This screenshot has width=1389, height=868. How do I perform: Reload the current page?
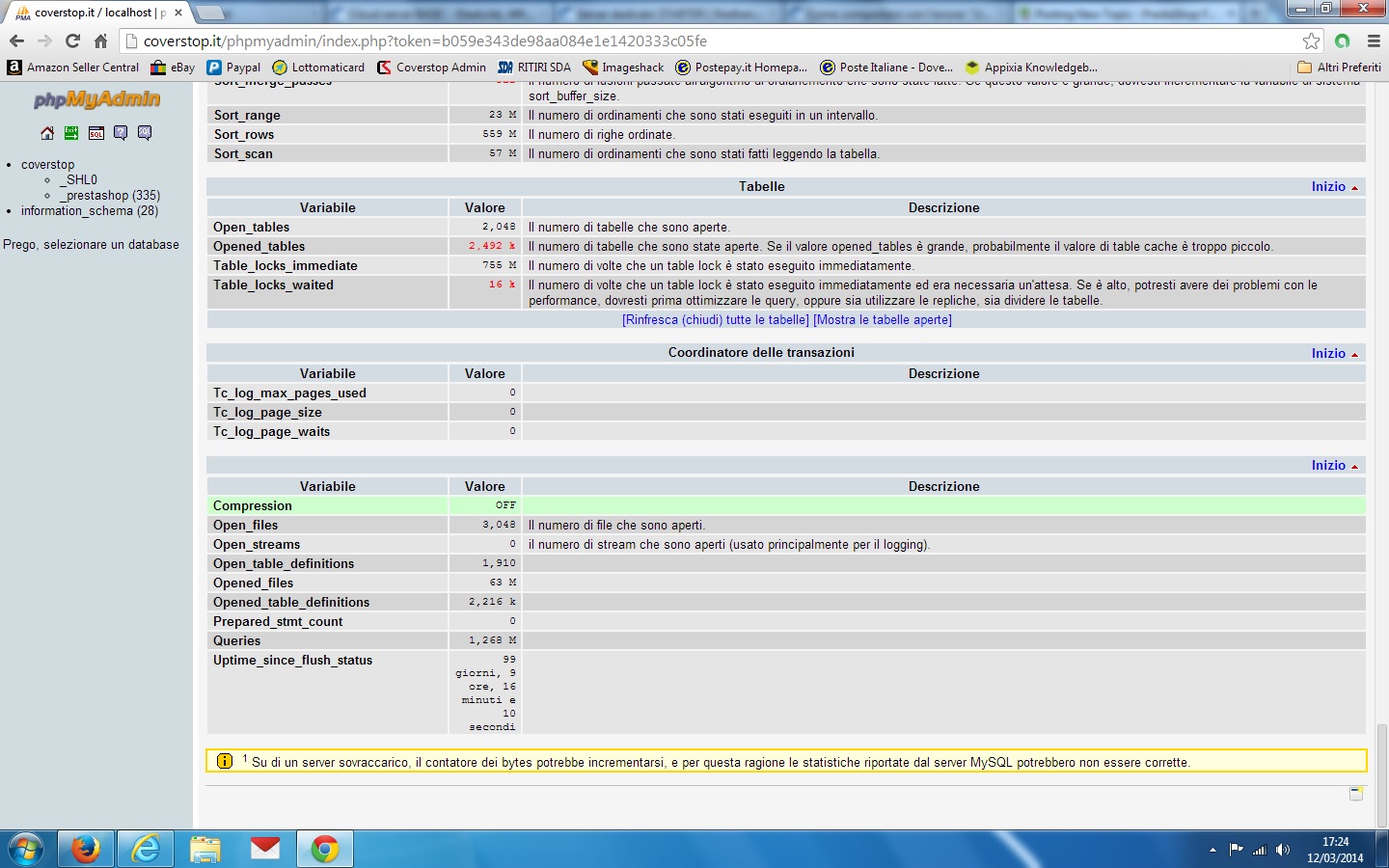[72, 41]
